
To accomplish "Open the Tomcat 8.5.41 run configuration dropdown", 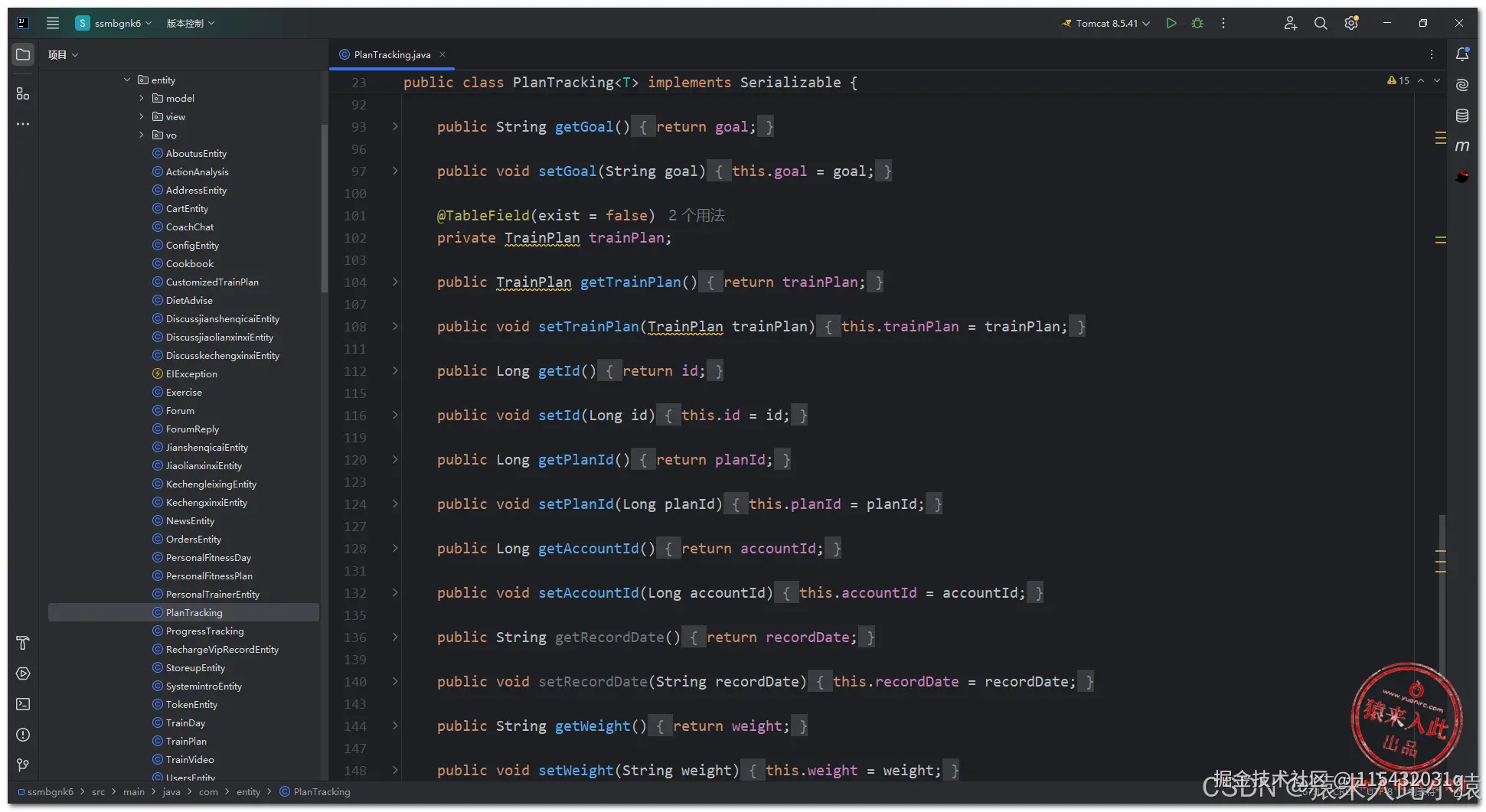I will coord(1106,23).
